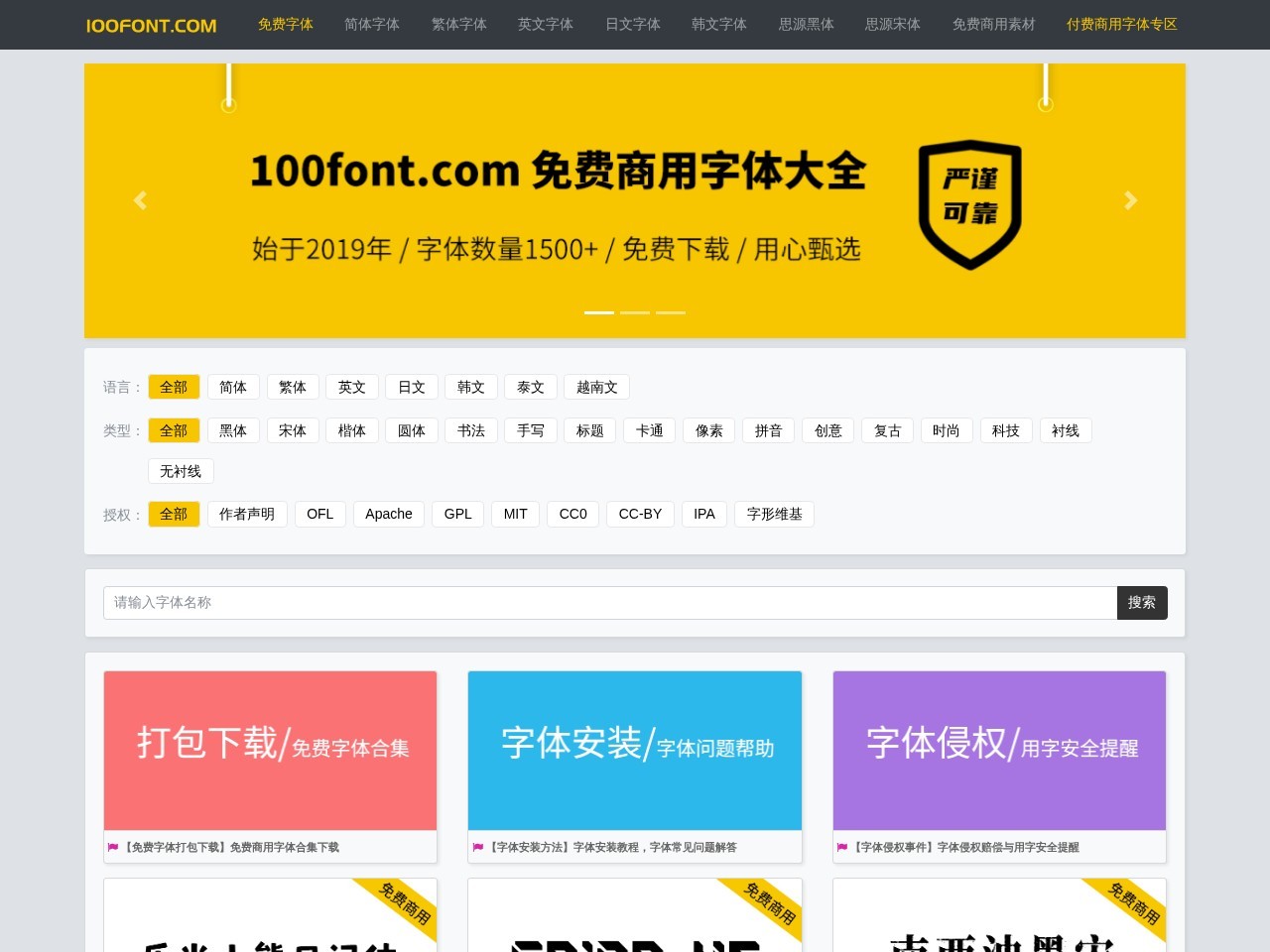Select 全部 in the 语言 filter row
Image resolution: width=1270 pixels, height=952 pixels.
pyautogui.click(x=174, y=387)
